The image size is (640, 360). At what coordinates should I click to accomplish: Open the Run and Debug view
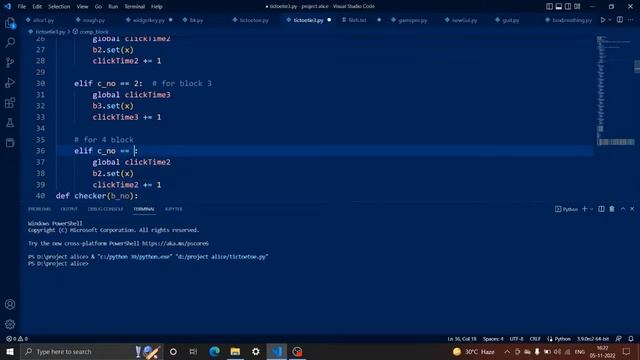click(x=10, y=82)
